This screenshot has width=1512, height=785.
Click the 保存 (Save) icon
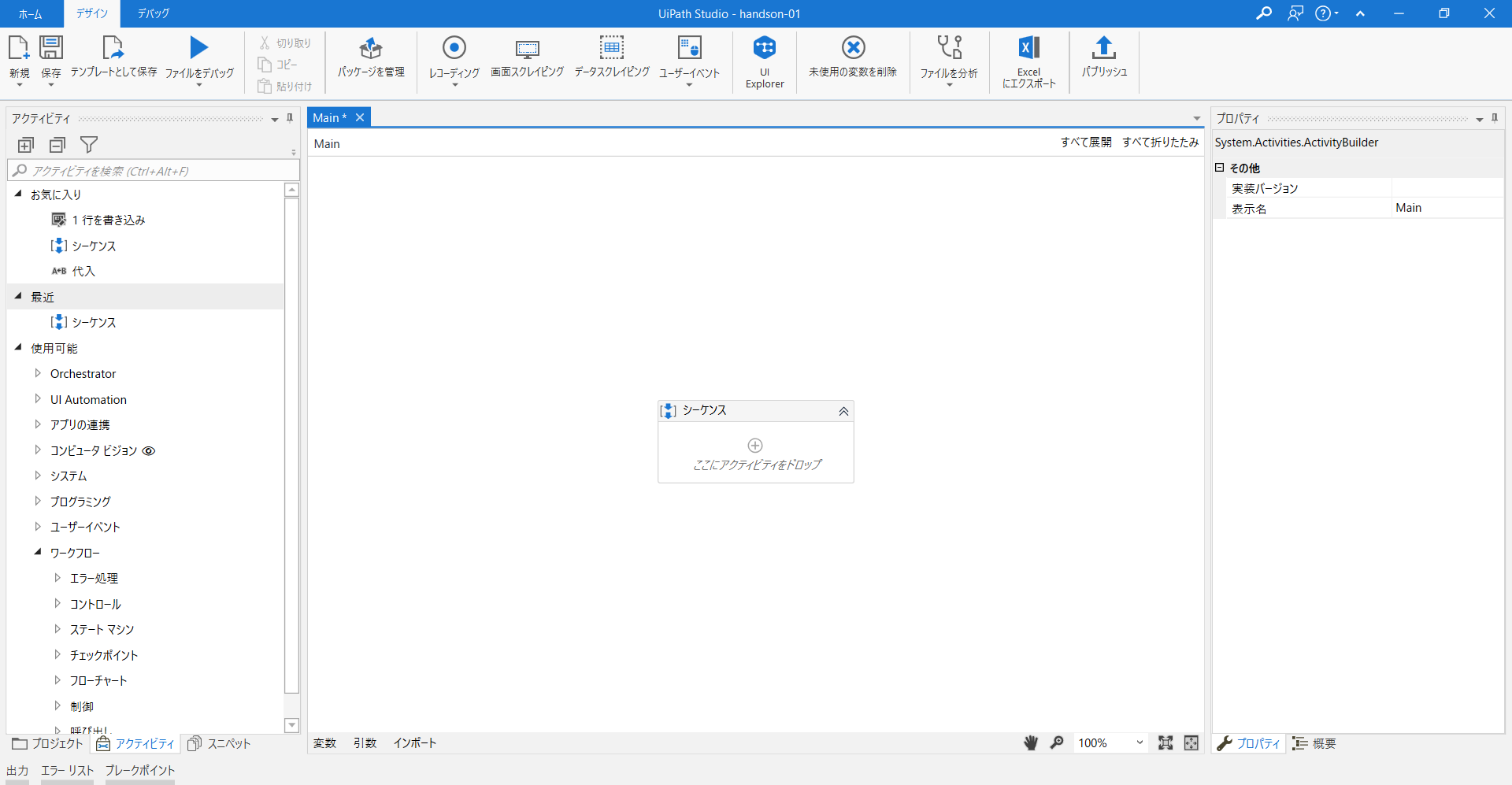coord(51,48)
